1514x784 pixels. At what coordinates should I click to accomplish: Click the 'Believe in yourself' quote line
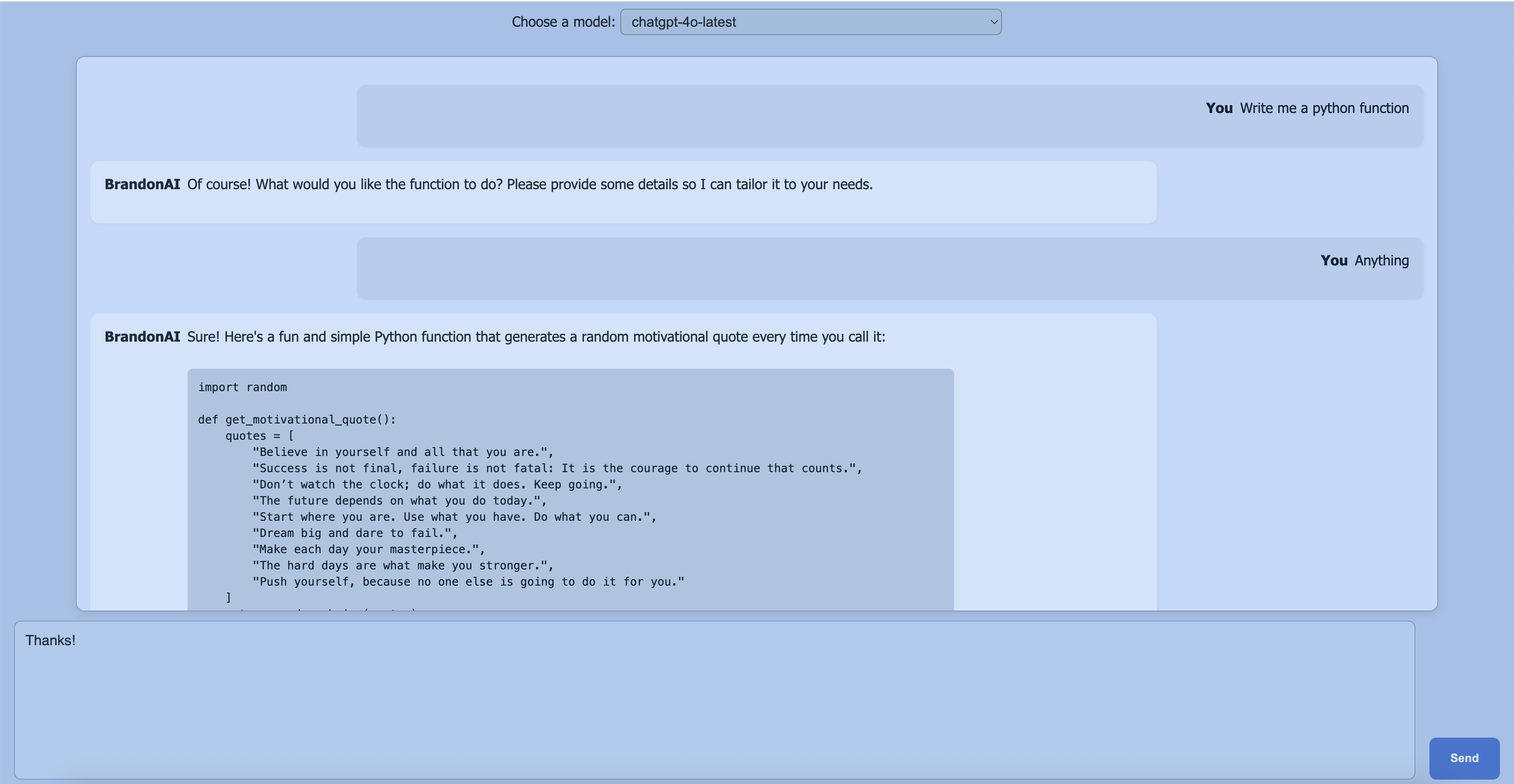(403, 452)
